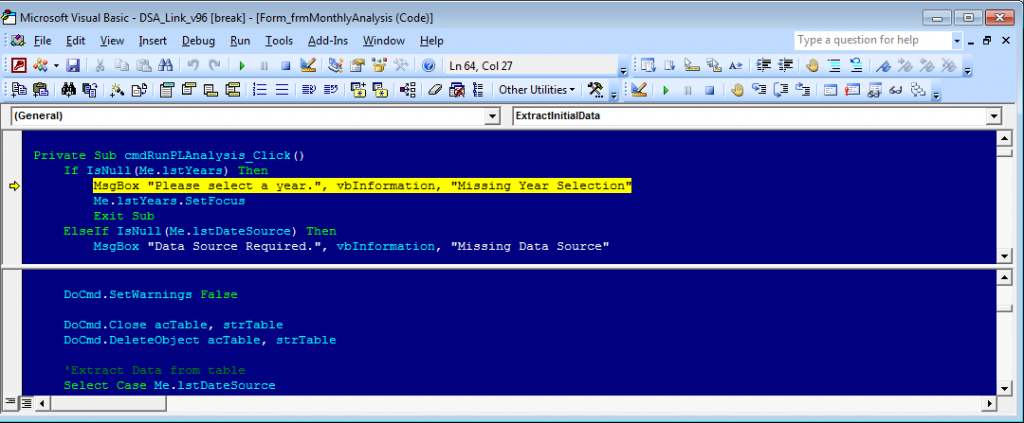Switch to Full Module View button
The width and height of the screenshot is (1024, 423).
pos(26,403)
